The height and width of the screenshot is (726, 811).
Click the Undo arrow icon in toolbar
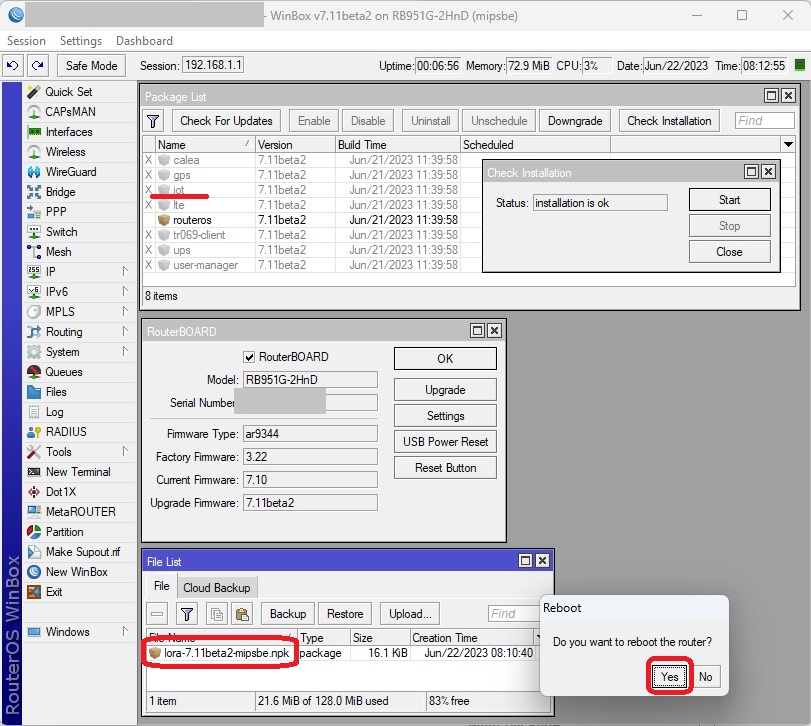click(x=12, y=66)
